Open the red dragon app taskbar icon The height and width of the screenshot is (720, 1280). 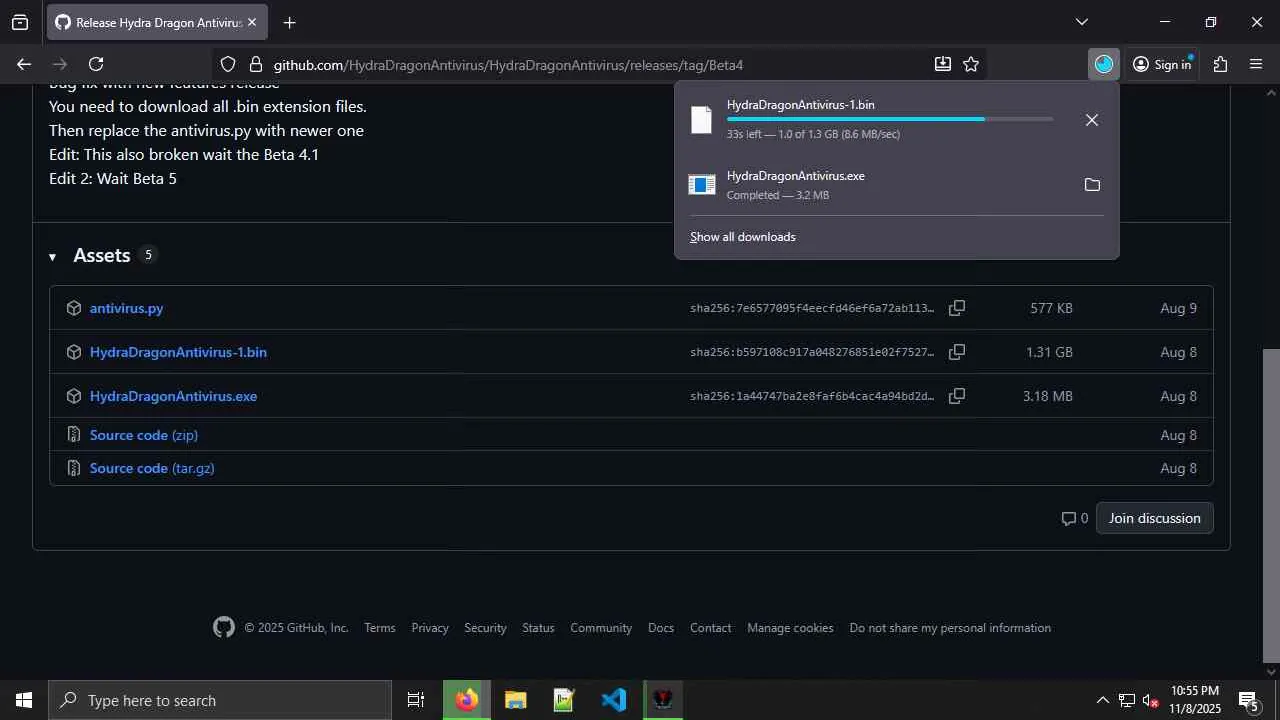[663, 700]
